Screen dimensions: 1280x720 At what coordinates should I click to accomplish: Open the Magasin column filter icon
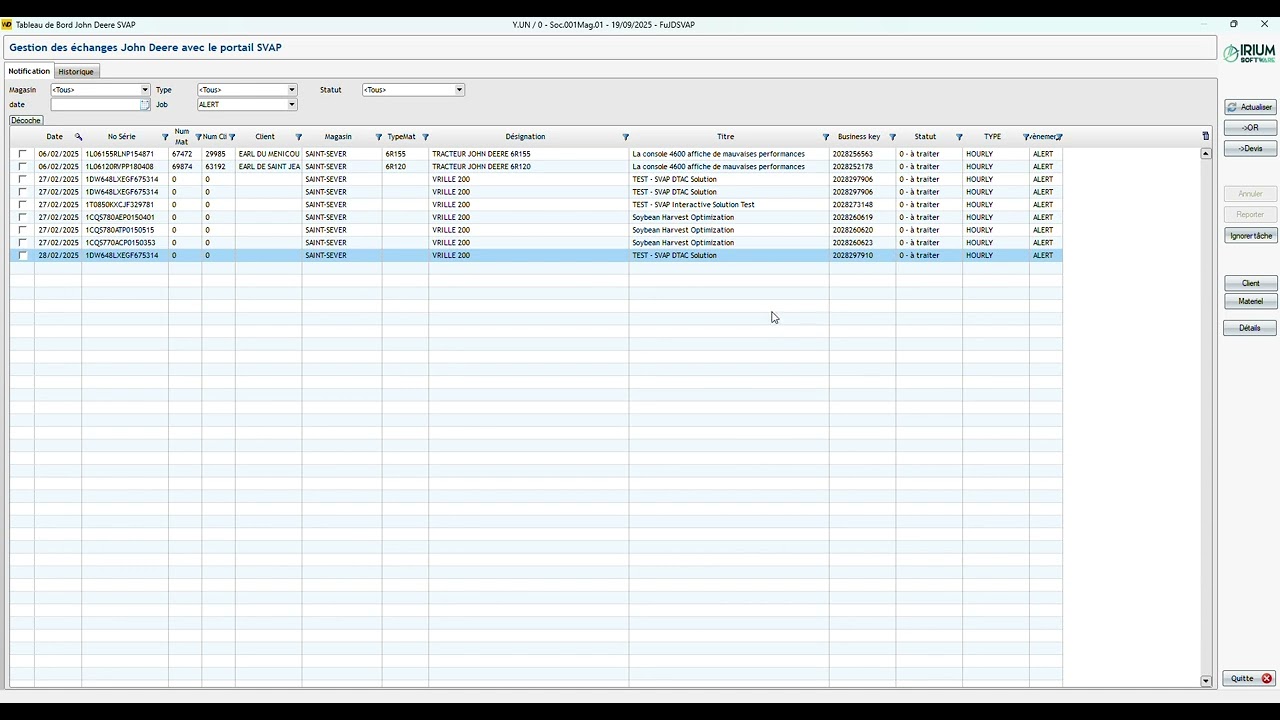coord(379,137)
